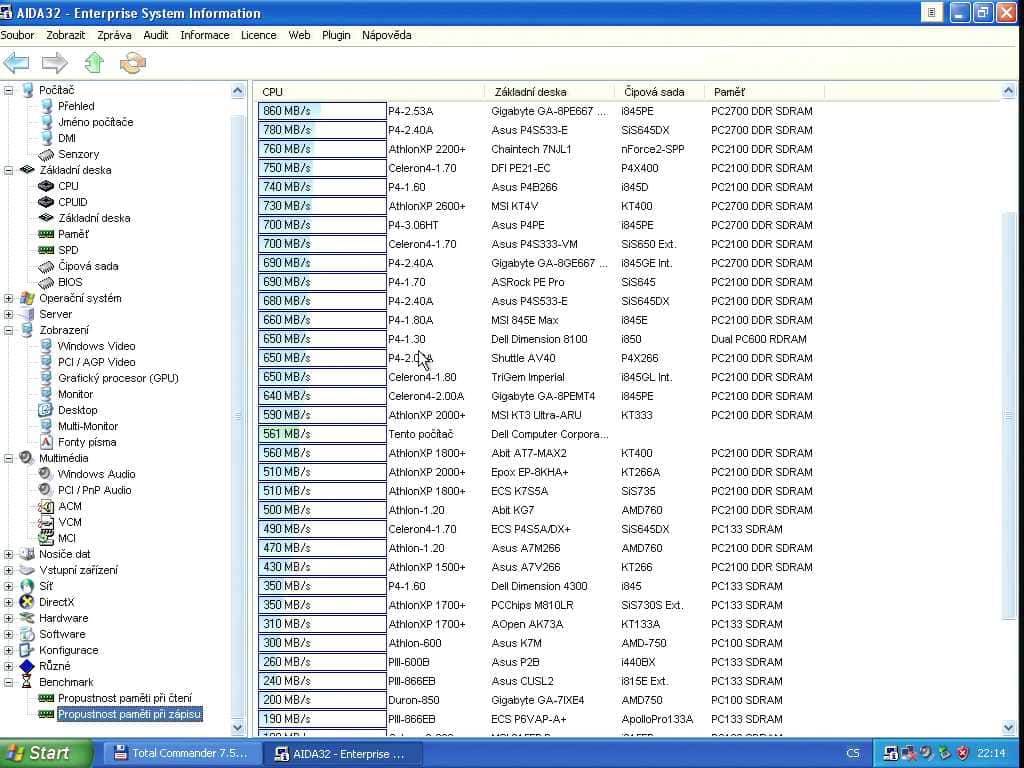Screen dimensions: 1024x768
Task: Click the 561 MB/s Tento počítač bar
Action: [x=322, y=434]
